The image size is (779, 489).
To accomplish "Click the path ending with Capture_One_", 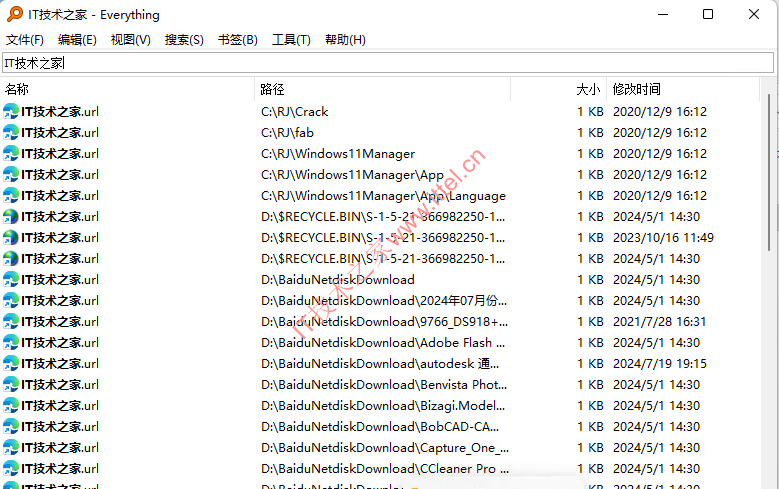I will 385,448.
